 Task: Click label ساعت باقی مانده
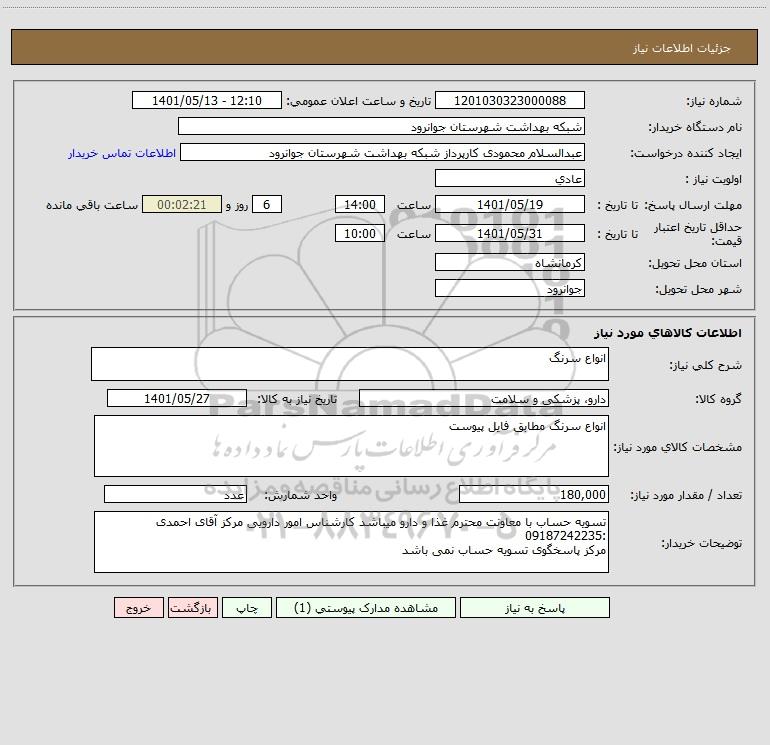(x=92, y=205)
